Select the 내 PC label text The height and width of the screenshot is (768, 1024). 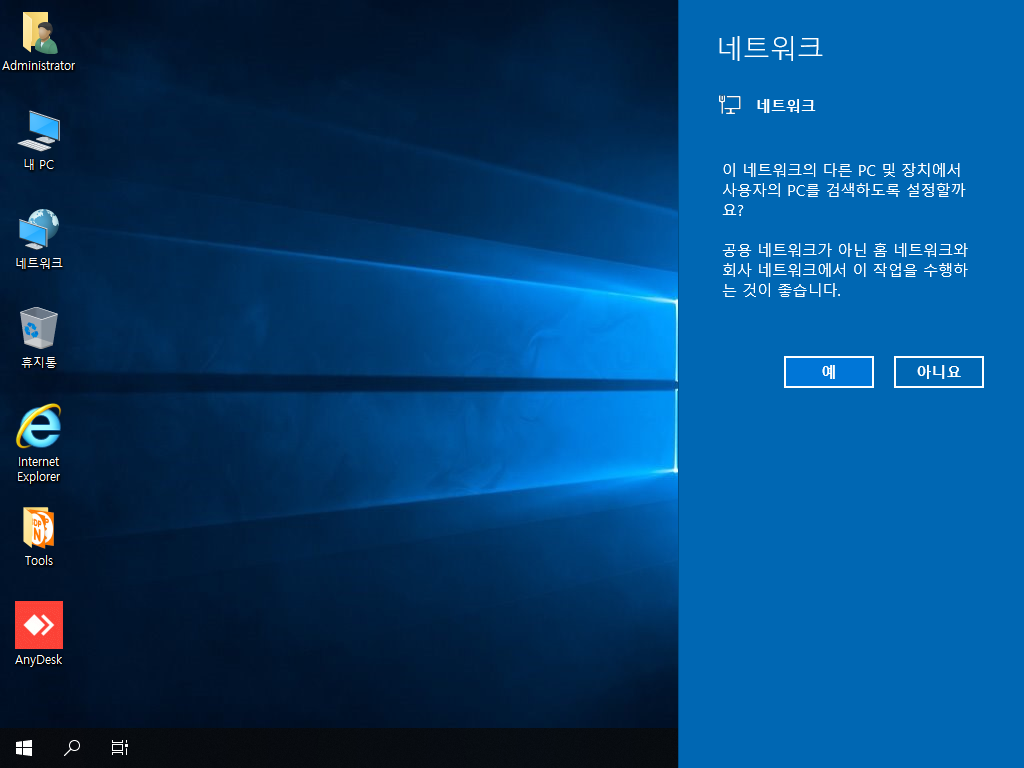pyautogui.click(x=39, y=165)
